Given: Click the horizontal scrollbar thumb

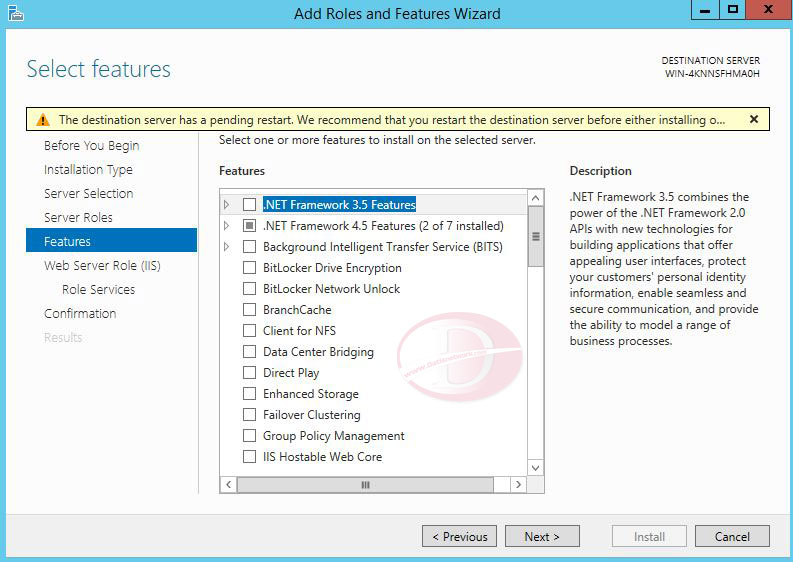Looking at the screenshot, I should tap(365, 485).
